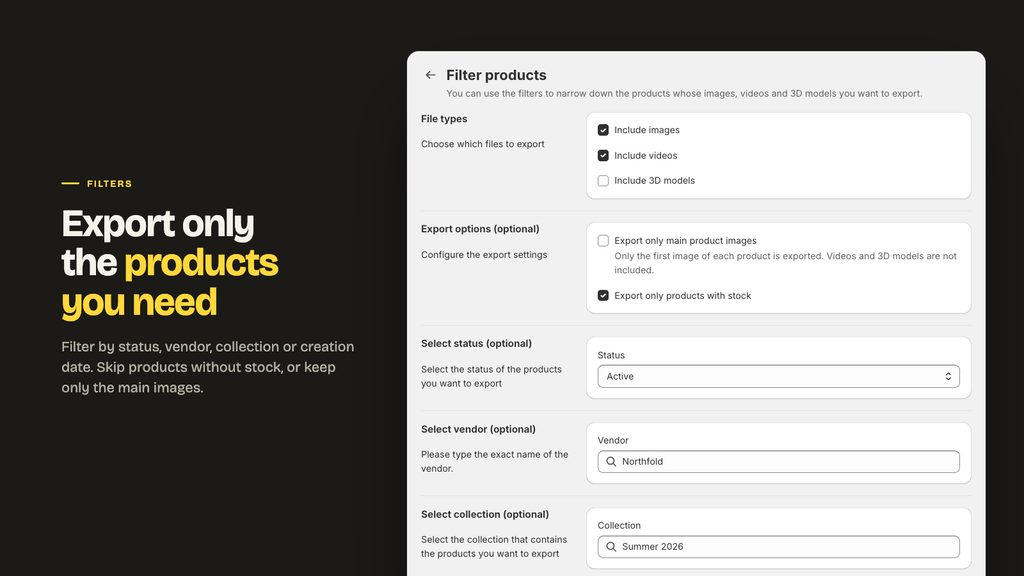Click the Export only main product images label
The width and height of the screenshot is (1024, 576).
[x=685, y=241]
